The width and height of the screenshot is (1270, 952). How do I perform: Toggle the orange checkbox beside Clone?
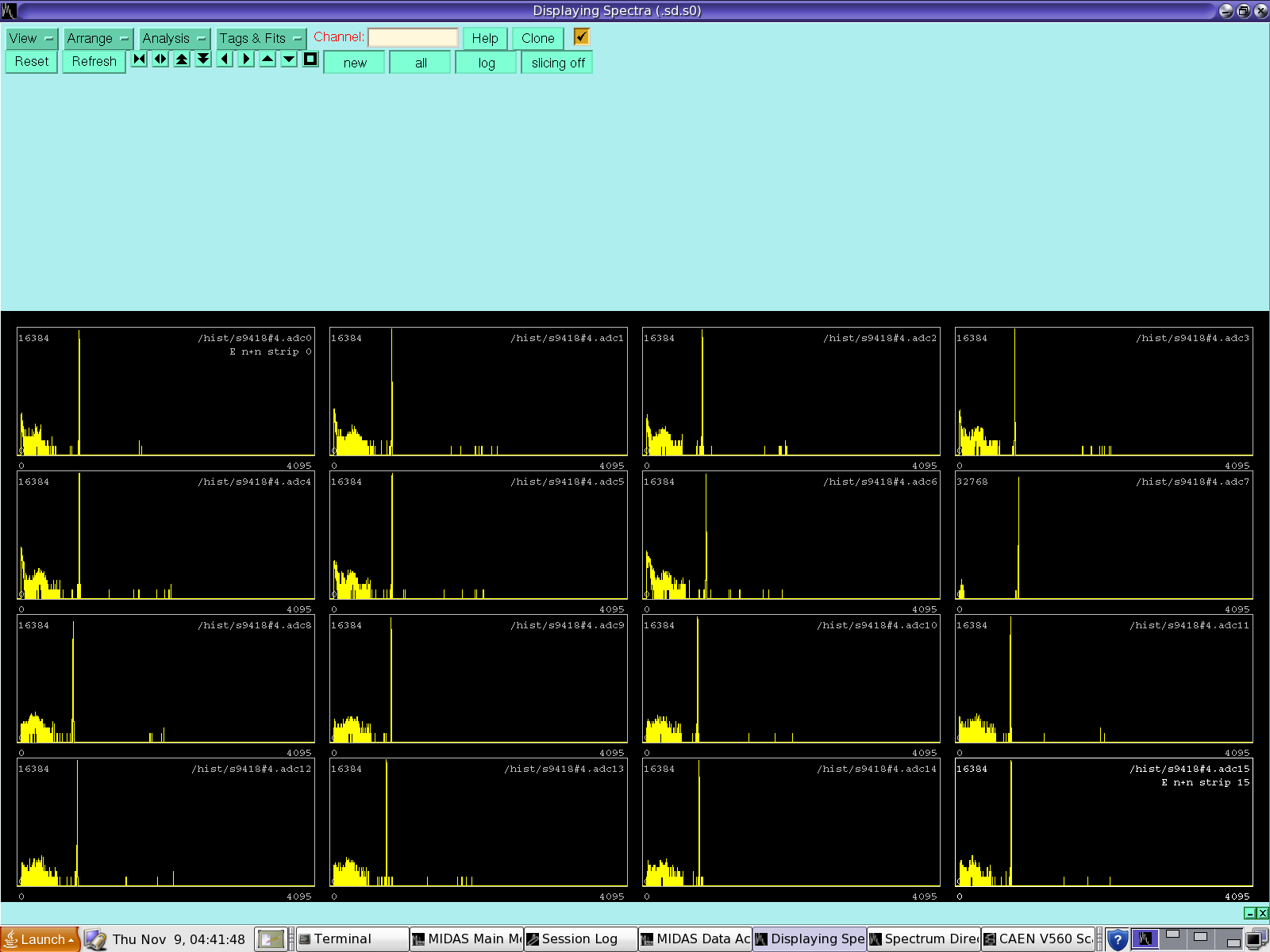582,37
